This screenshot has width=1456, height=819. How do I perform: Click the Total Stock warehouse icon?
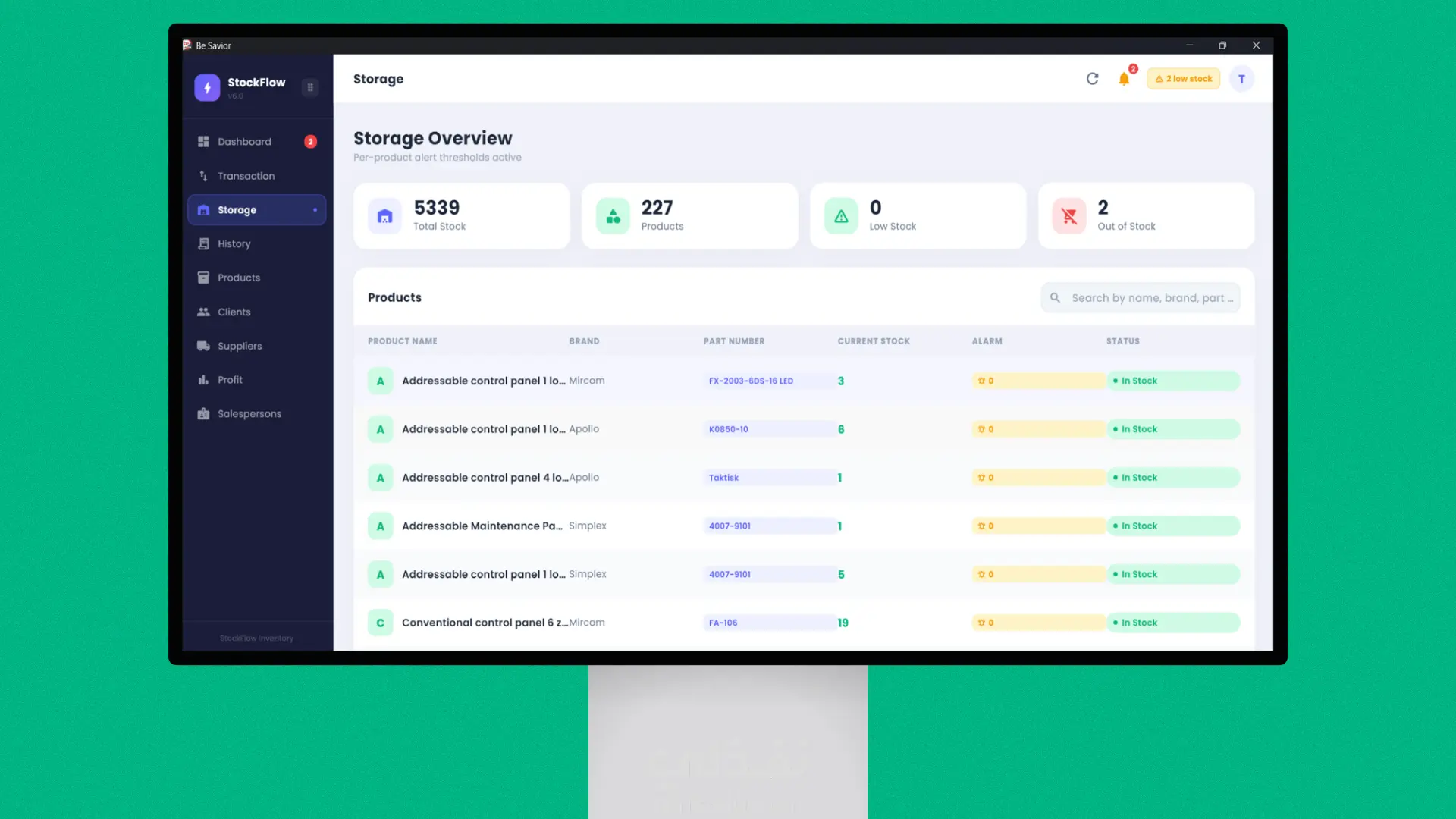(x=384, y=217)
